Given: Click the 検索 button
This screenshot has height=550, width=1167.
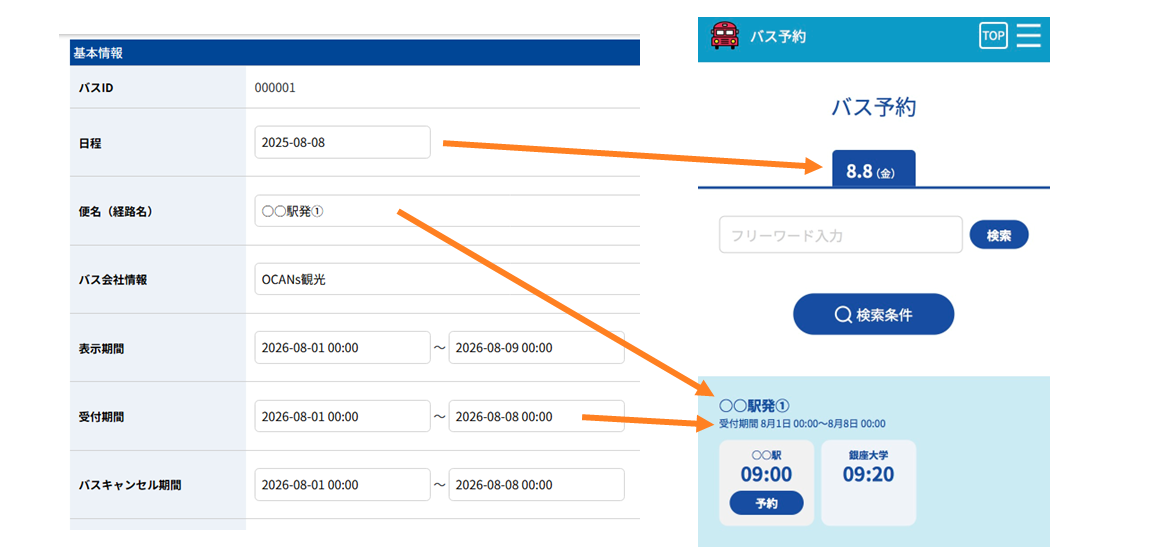Looking at the screenshot, I should pyautogui.click(x=999, y=235).
